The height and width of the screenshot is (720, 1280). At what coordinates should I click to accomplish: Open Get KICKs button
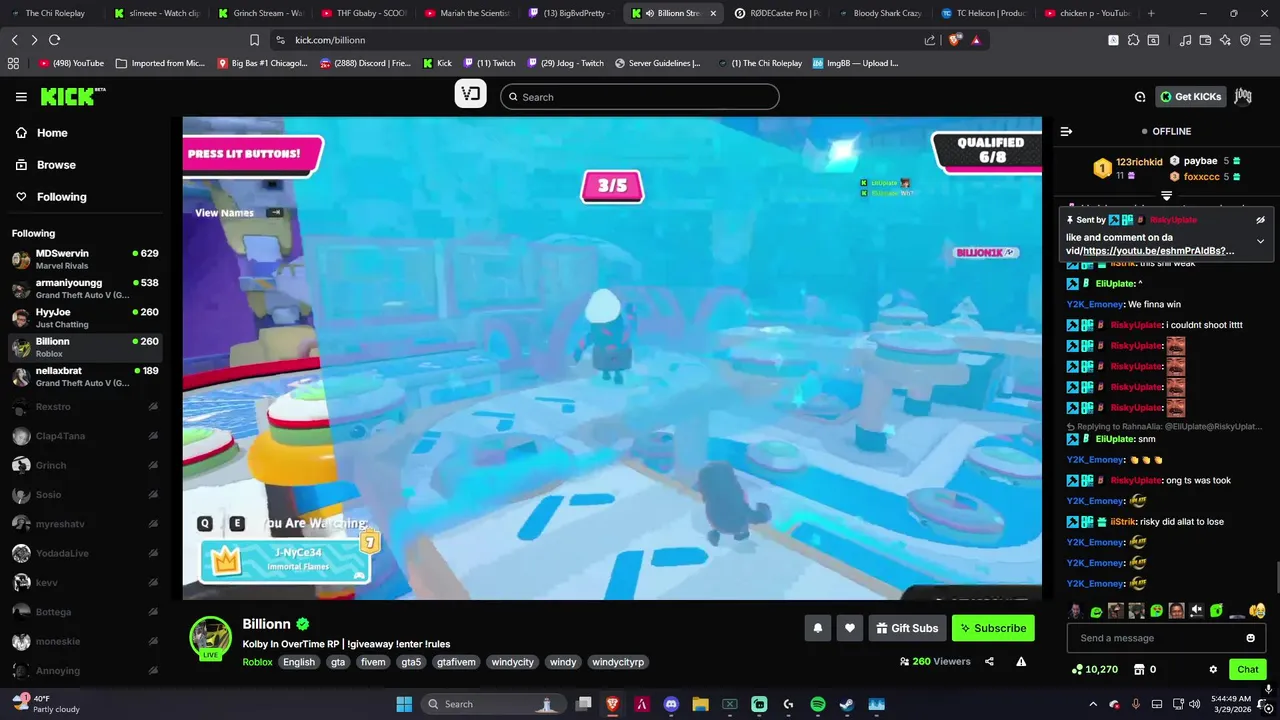[1191, 97]
